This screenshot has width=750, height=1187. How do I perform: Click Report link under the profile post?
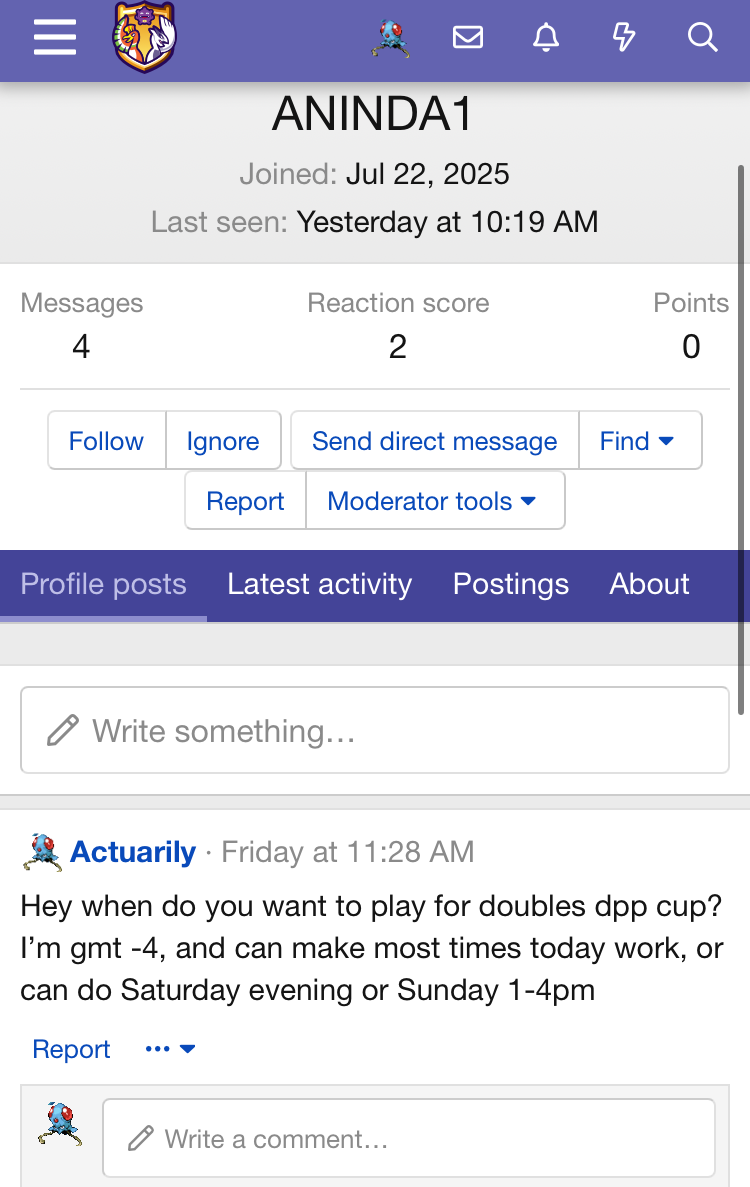(71, 1048)
